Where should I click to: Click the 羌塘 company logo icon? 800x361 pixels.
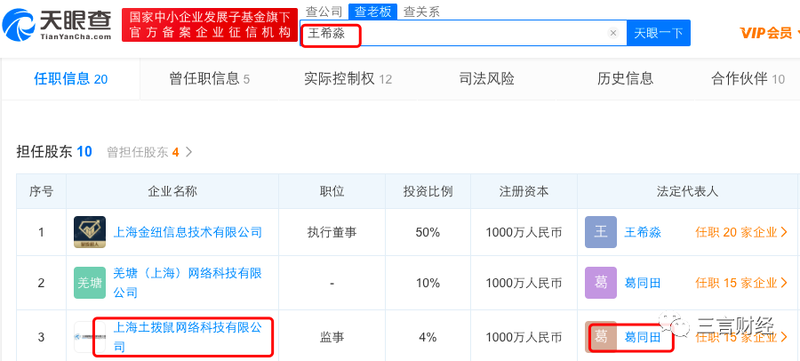coord(90,283)
